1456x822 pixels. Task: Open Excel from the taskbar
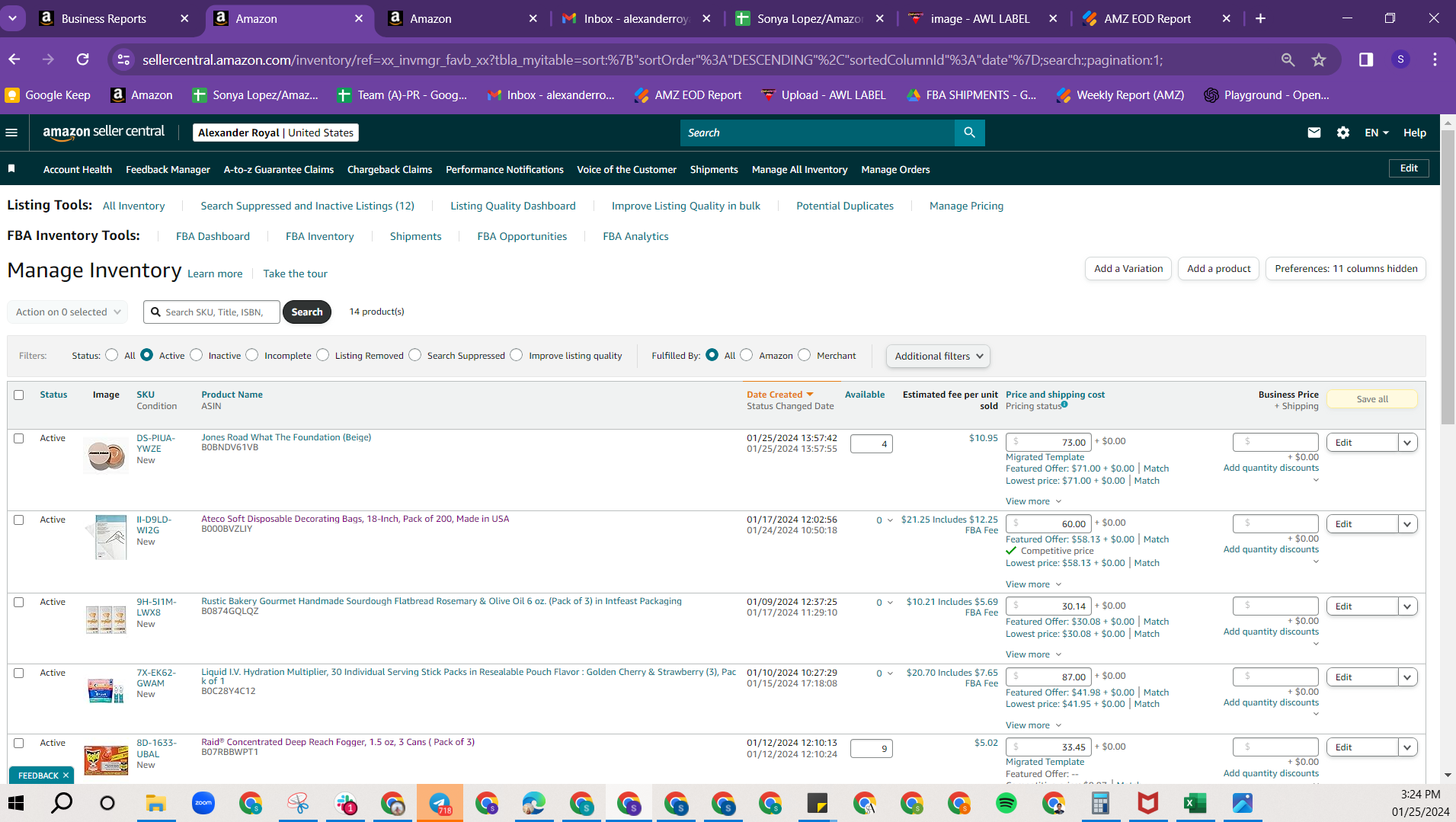click(x=1195, y=803)
